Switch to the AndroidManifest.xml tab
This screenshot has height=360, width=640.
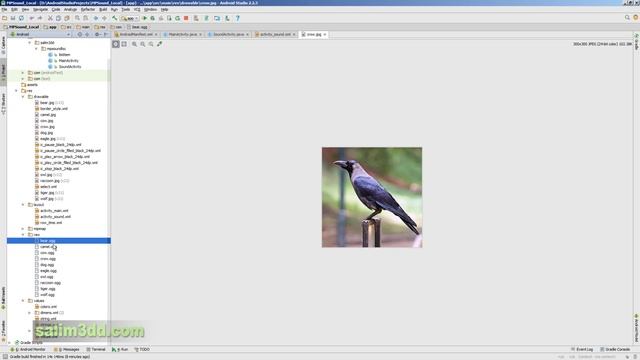click(x=136, y=35)
